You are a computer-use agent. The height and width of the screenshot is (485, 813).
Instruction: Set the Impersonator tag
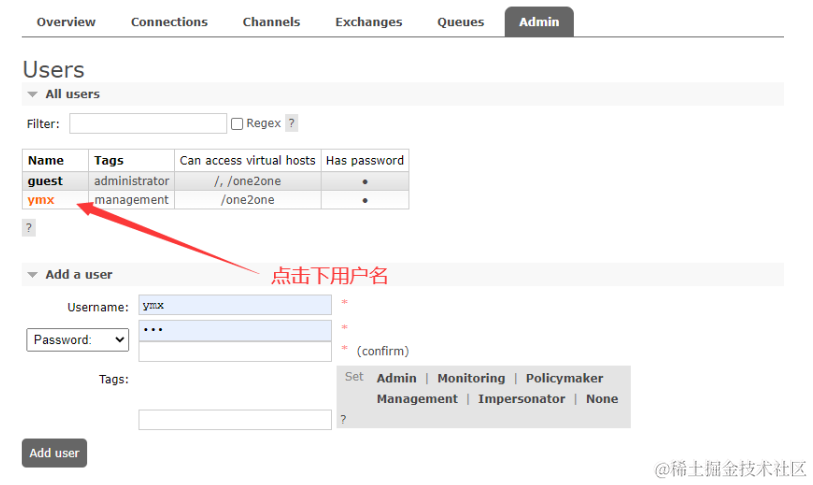point(522,399)
